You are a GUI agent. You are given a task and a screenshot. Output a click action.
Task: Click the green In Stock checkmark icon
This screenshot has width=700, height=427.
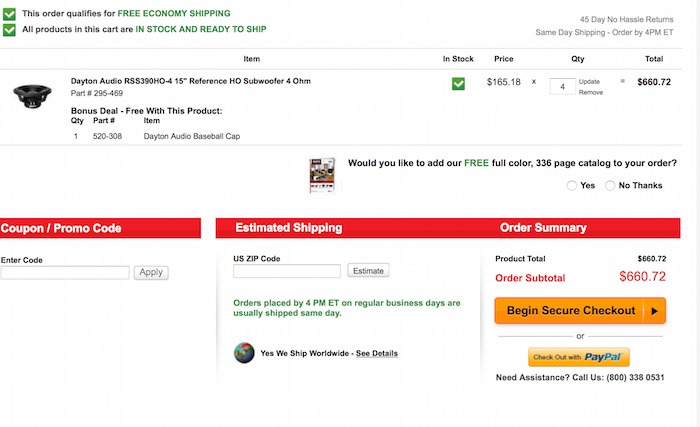pos(458,84)
